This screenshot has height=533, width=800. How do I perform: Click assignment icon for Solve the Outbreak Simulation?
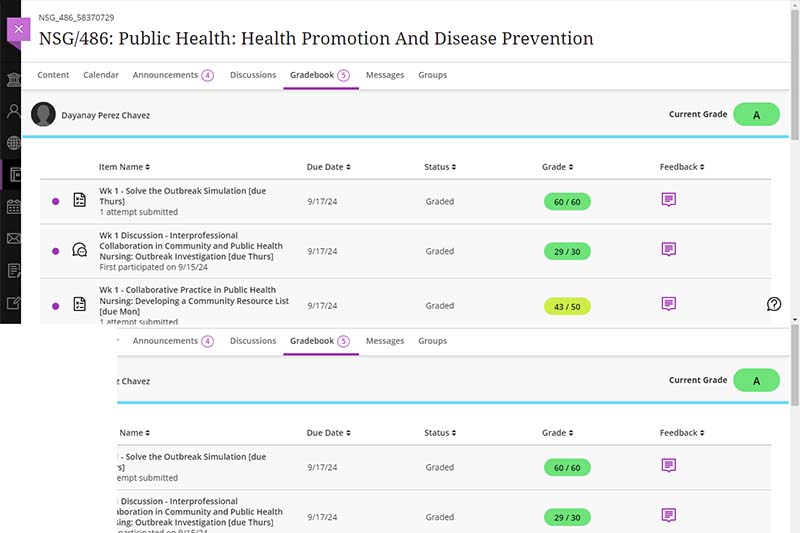(x=80, y=200)
